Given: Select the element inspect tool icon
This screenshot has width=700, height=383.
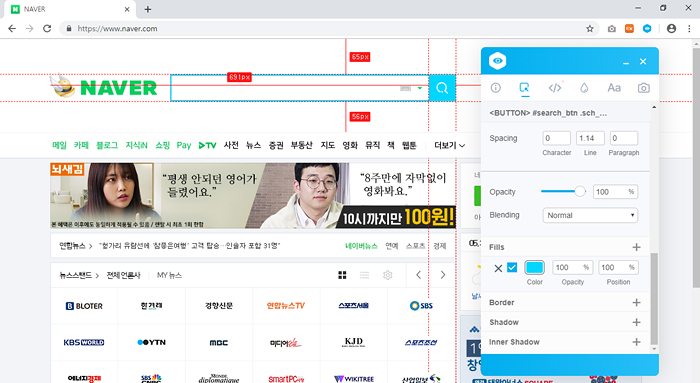Looking at the screenshot, I should pos(525,87).
